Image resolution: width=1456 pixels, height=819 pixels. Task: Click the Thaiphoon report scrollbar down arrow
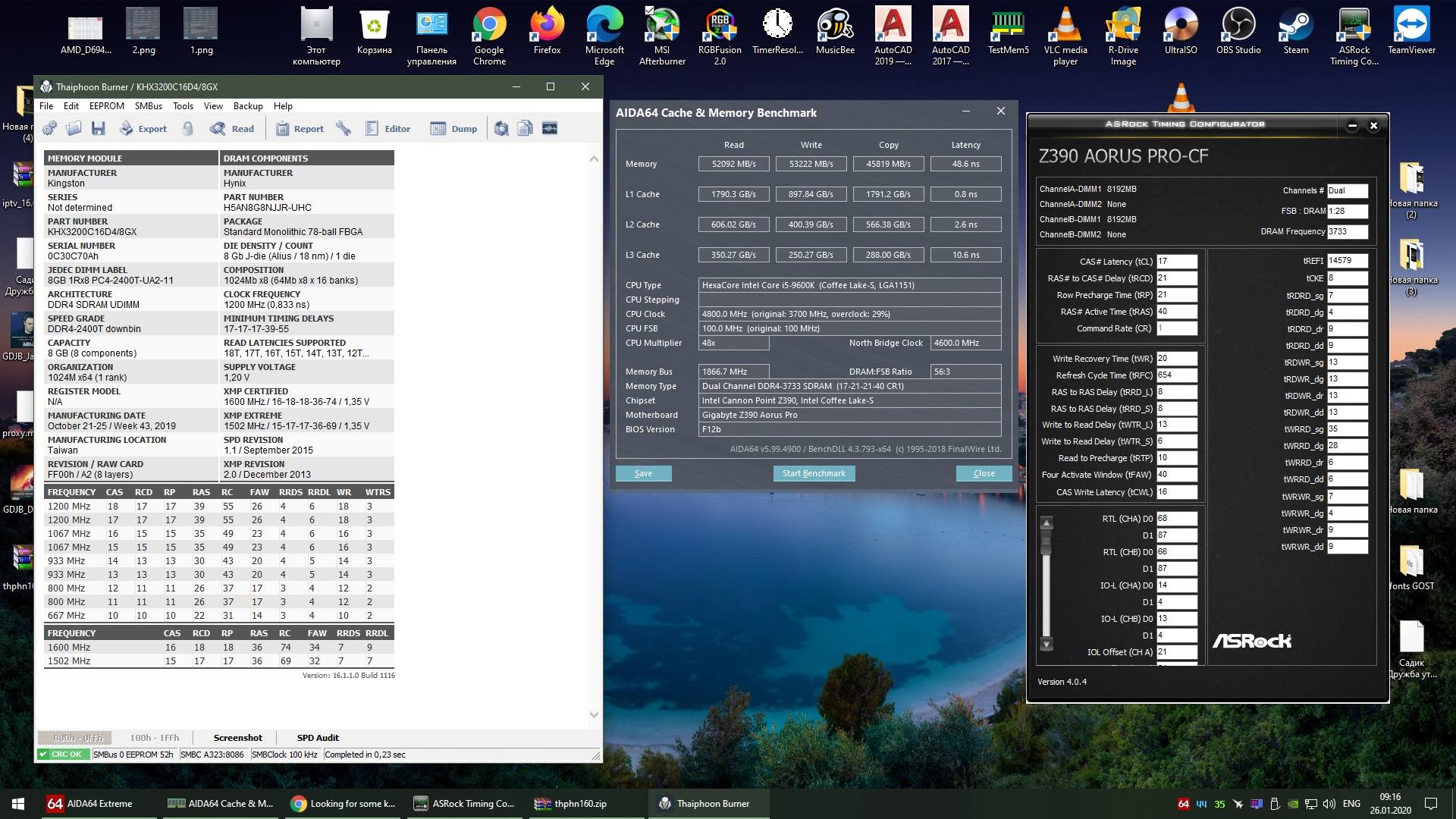pyautogui.click(x=594, y=714)
